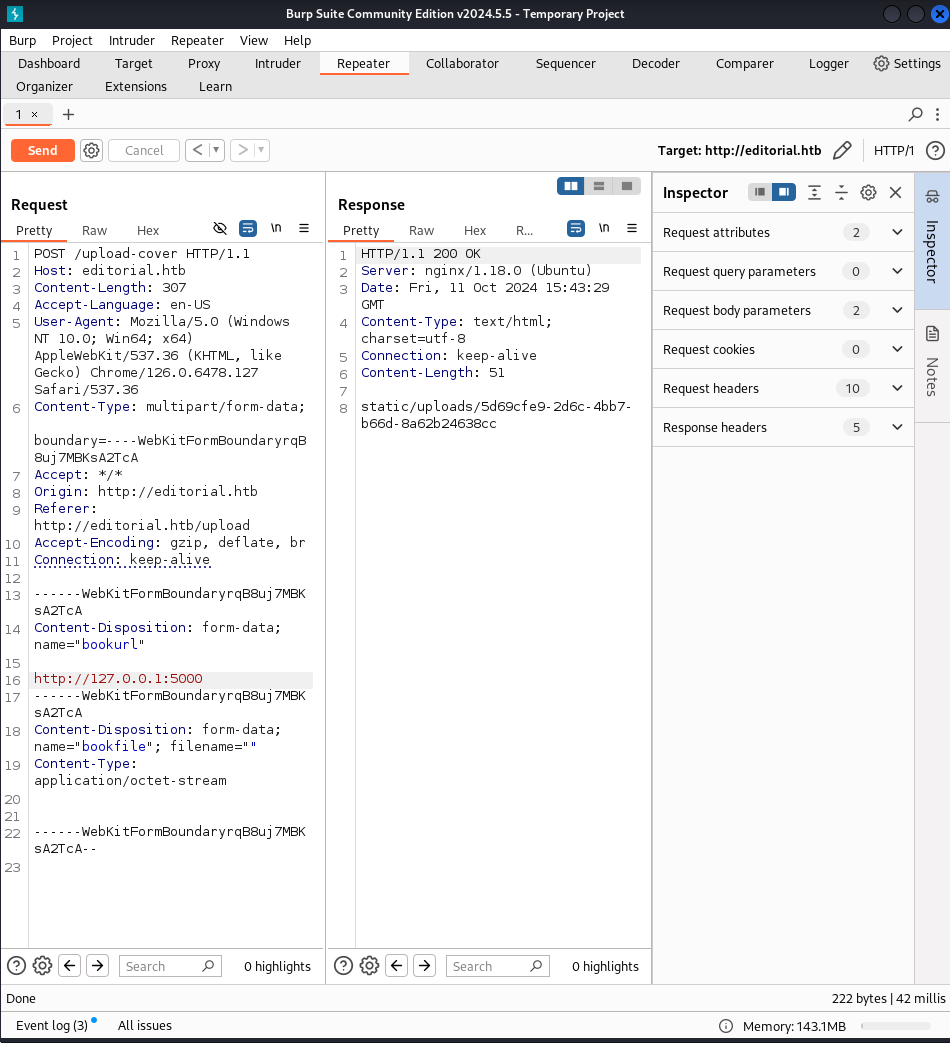Open the Repeater tab bar three-dot menu
950x1043 pixels.
[937, 114]
